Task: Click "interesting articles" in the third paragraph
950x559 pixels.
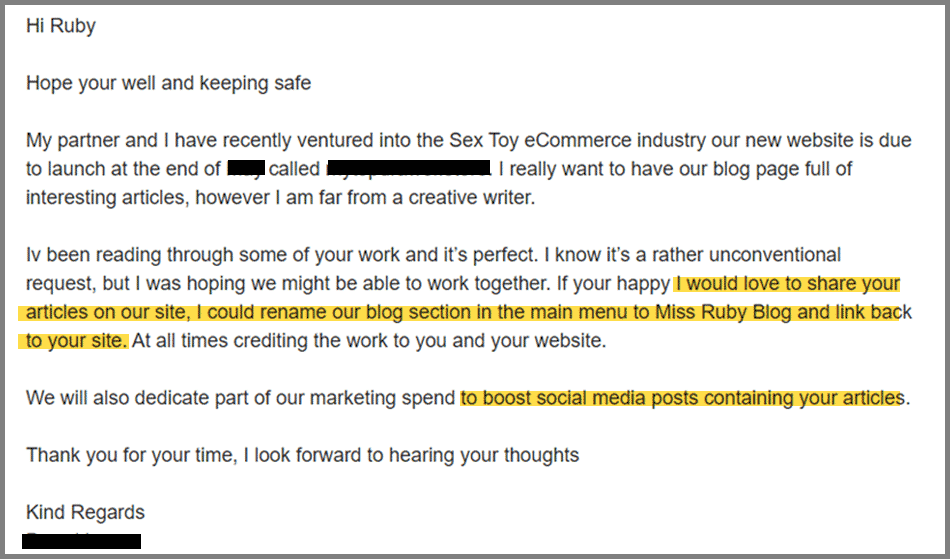Action: 105,197
